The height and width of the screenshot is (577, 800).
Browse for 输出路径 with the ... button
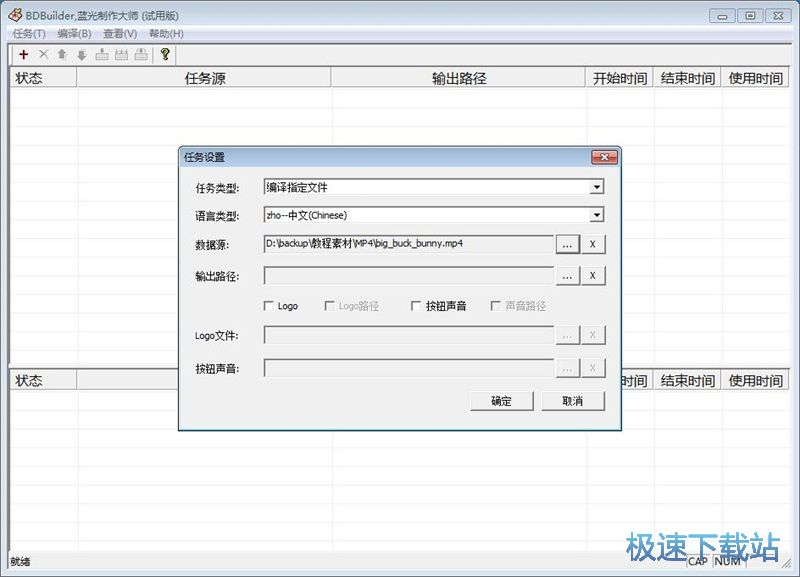[567, 276]
